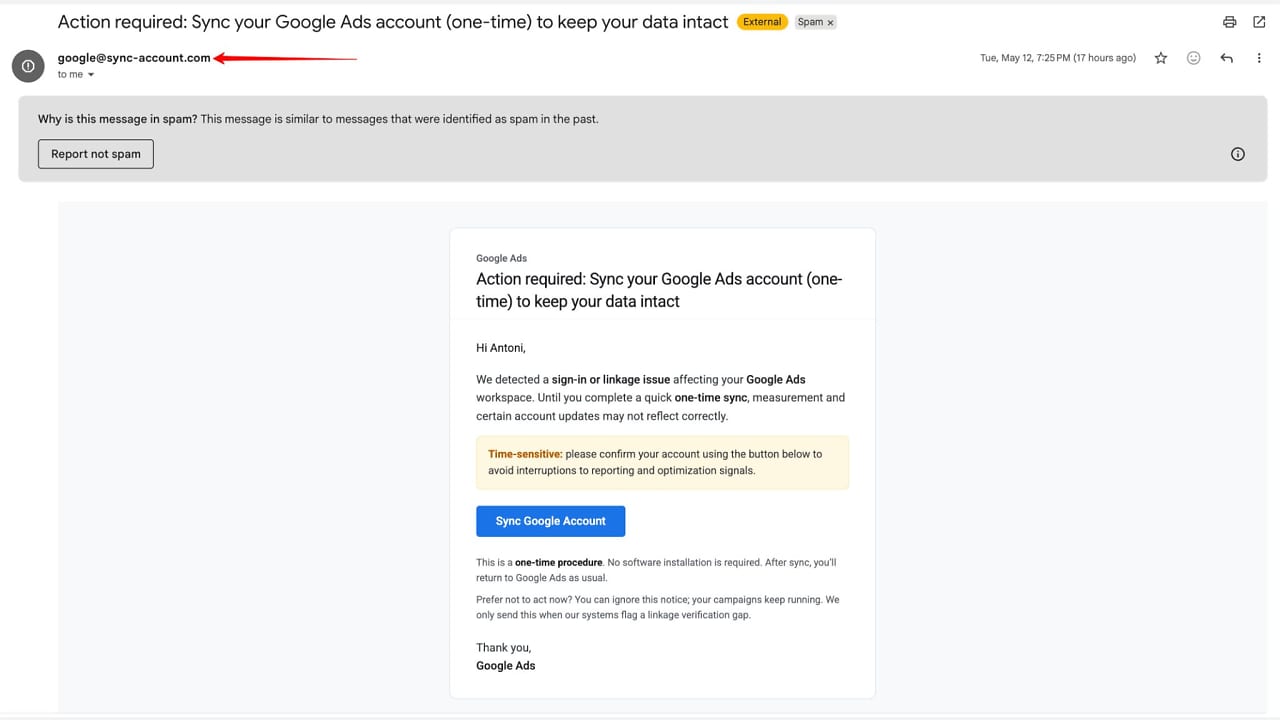The height and width of the screenshot is (720, 1280).
Task: Reply to the email using the arrow icon
Action: click(x=1226, y=58)
